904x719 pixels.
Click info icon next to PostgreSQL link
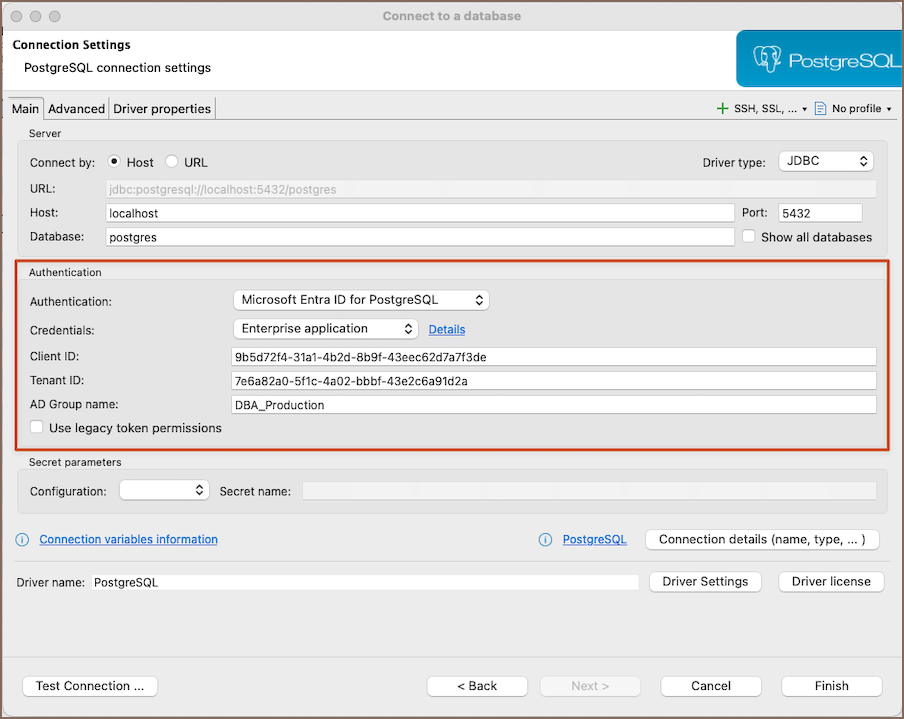[545, 540]
